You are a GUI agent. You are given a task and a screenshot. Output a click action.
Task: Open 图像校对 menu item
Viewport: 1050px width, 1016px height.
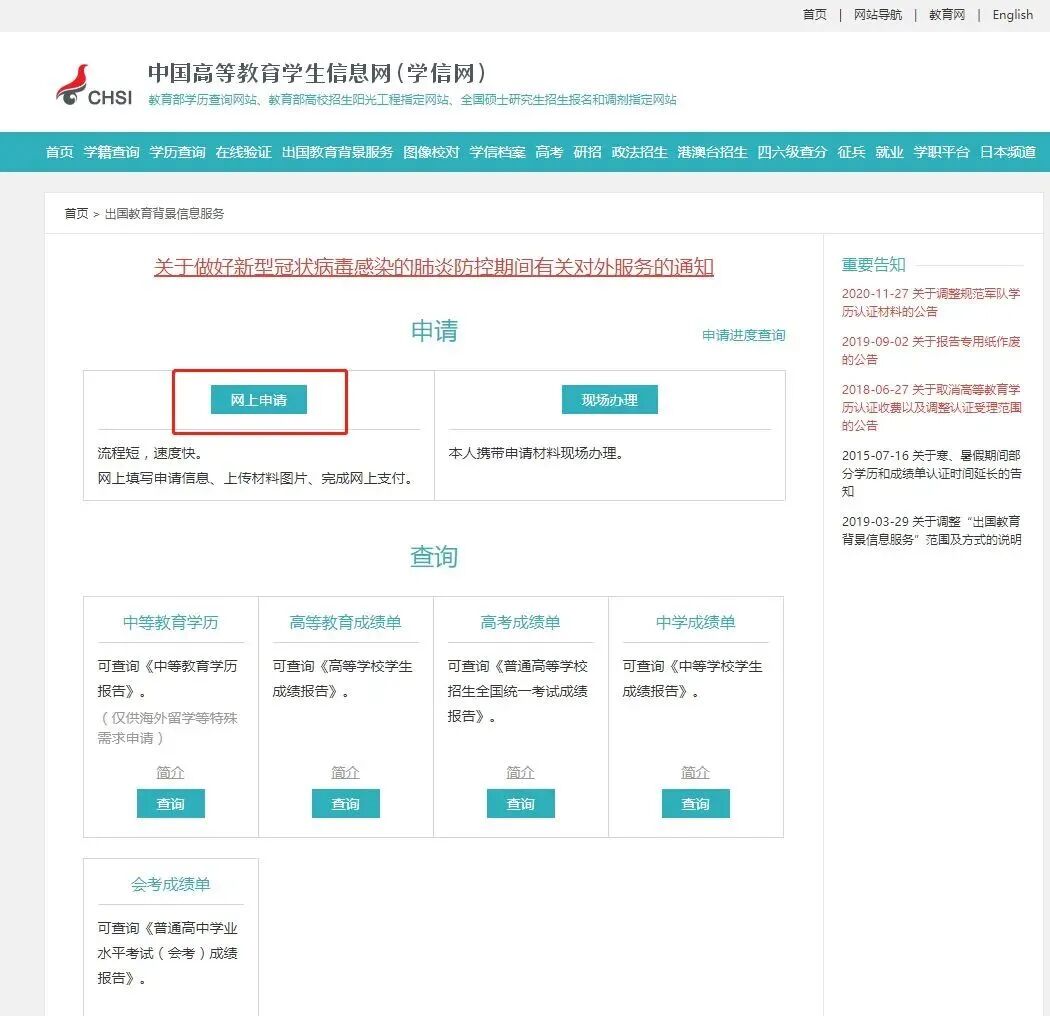point(431,152)
